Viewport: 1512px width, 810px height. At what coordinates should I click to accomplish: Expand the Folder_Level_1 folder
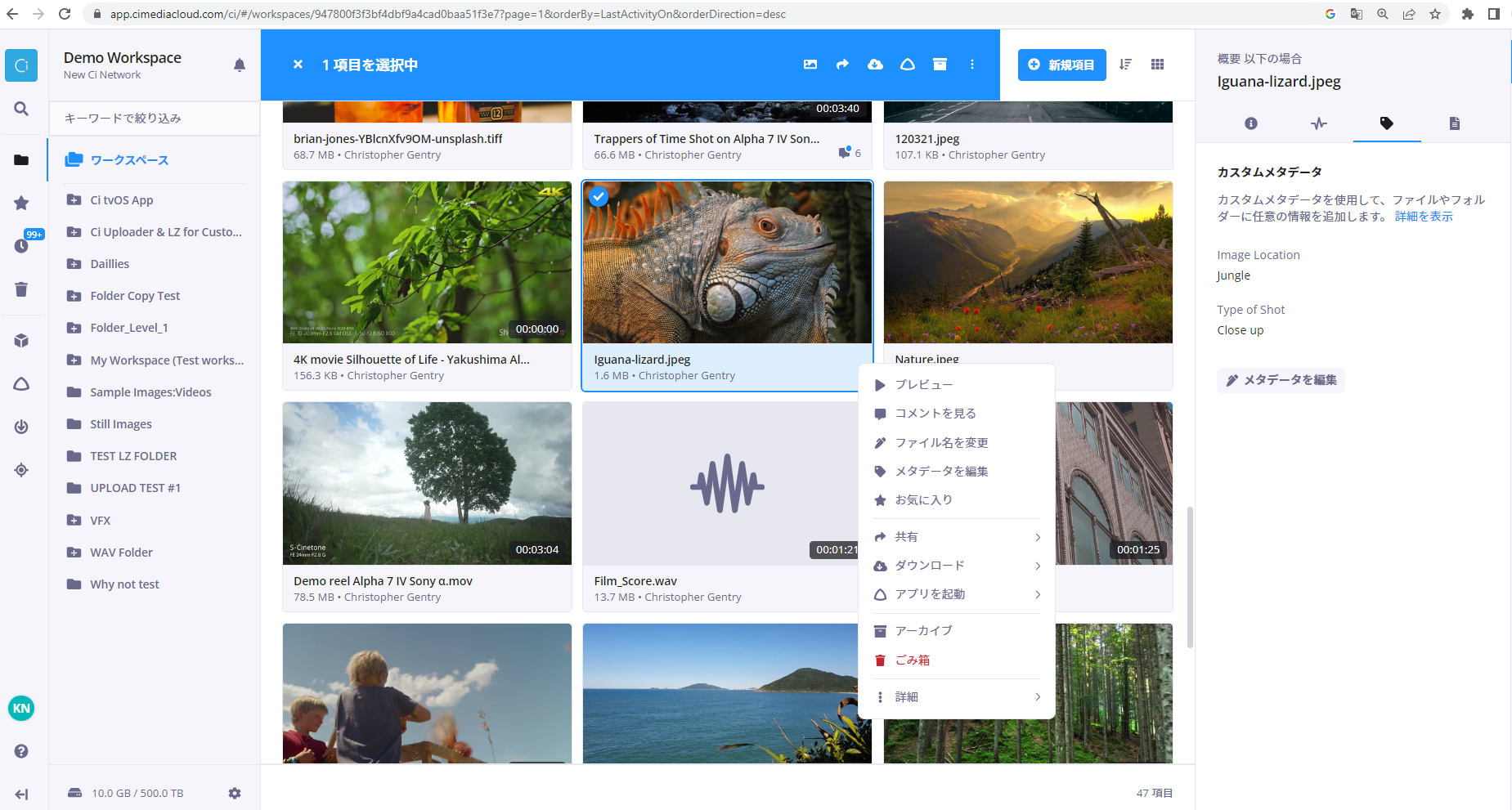(74, 328)
